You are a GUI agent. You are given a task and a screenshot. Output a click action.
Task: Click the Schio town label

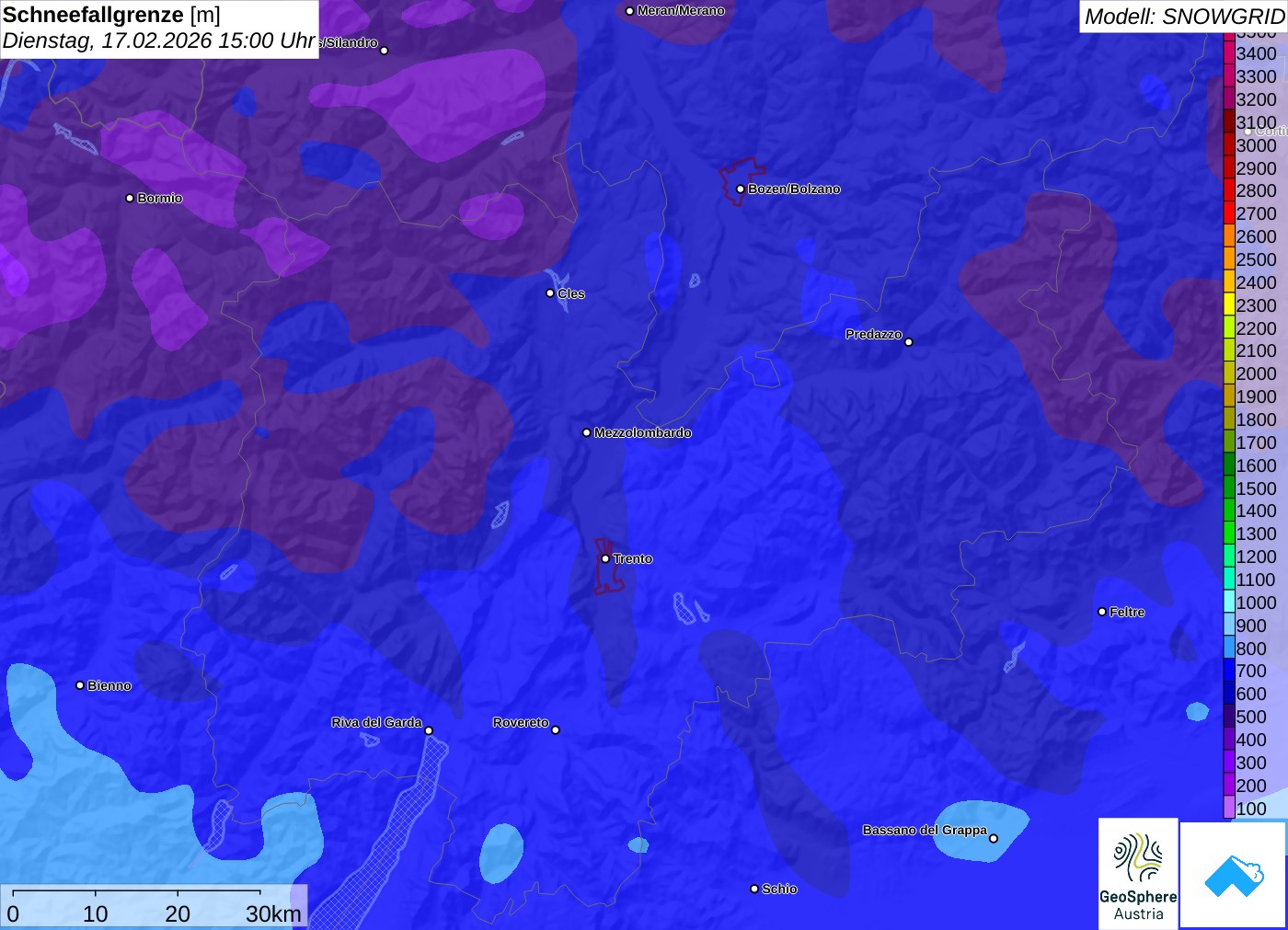click(x=779, y=889)
